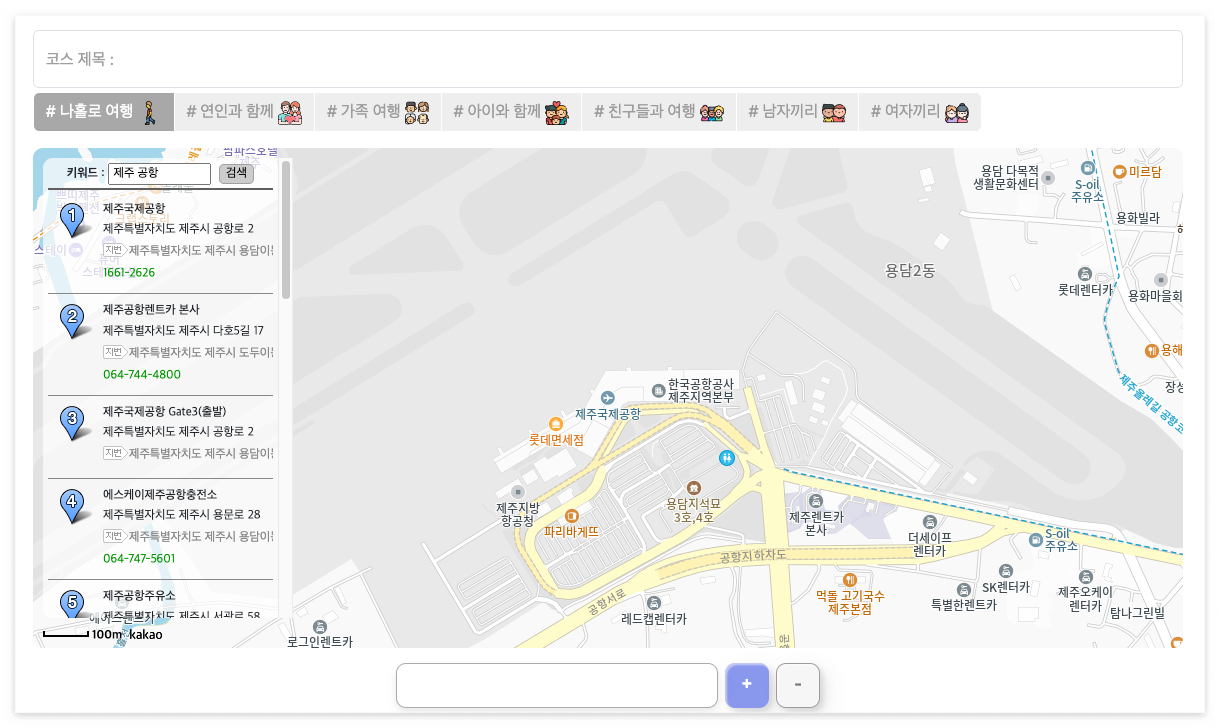Click the 제주지방항공청 map icon
The image size is (1220, 728).
click(518, 491)
